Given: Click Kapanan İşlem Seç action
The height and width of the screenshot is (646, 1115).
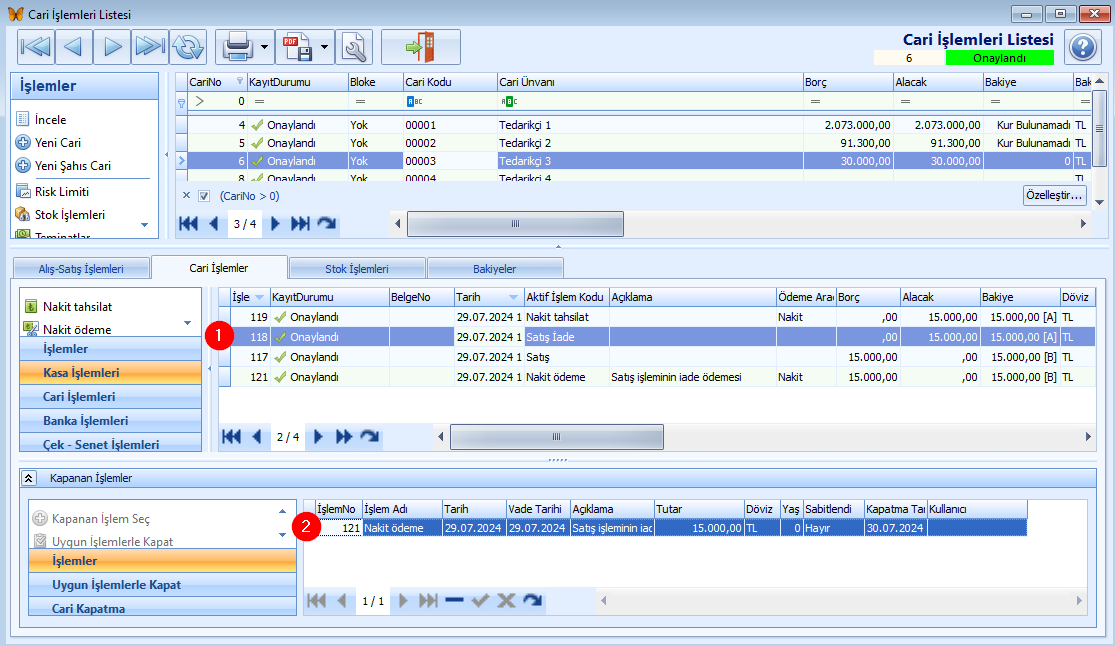Looking at the screenshot, I should pyautogui.click(x=92, y=519).
